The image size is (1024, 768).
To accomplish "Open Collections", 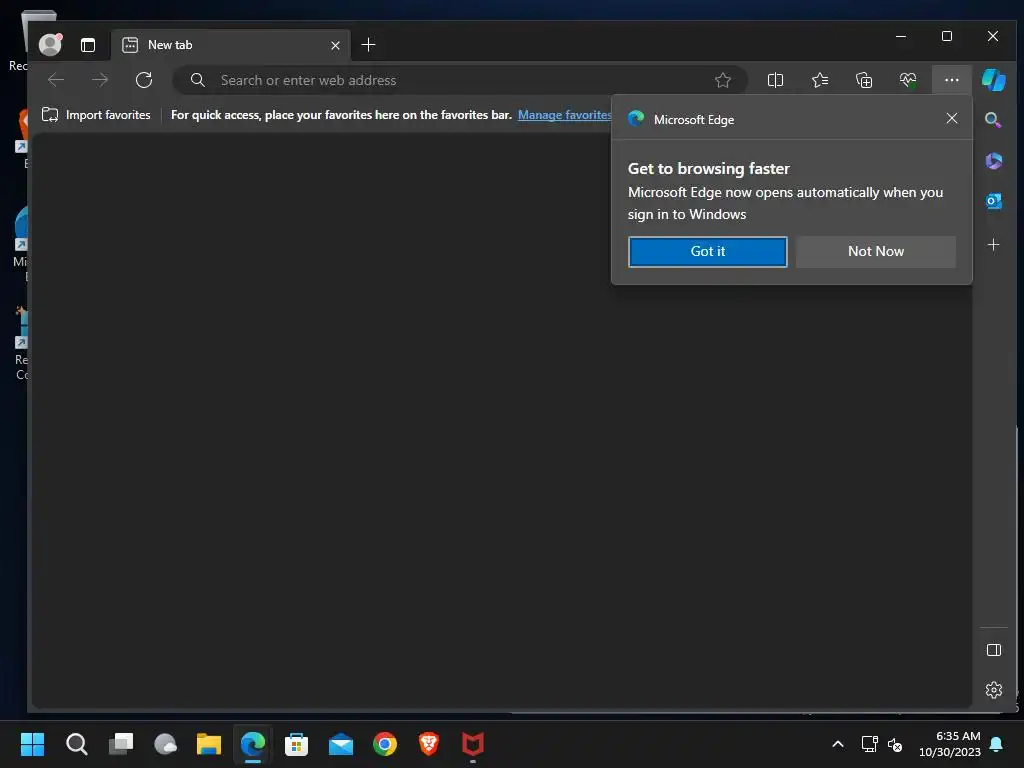I will click(x=864, y=80).
